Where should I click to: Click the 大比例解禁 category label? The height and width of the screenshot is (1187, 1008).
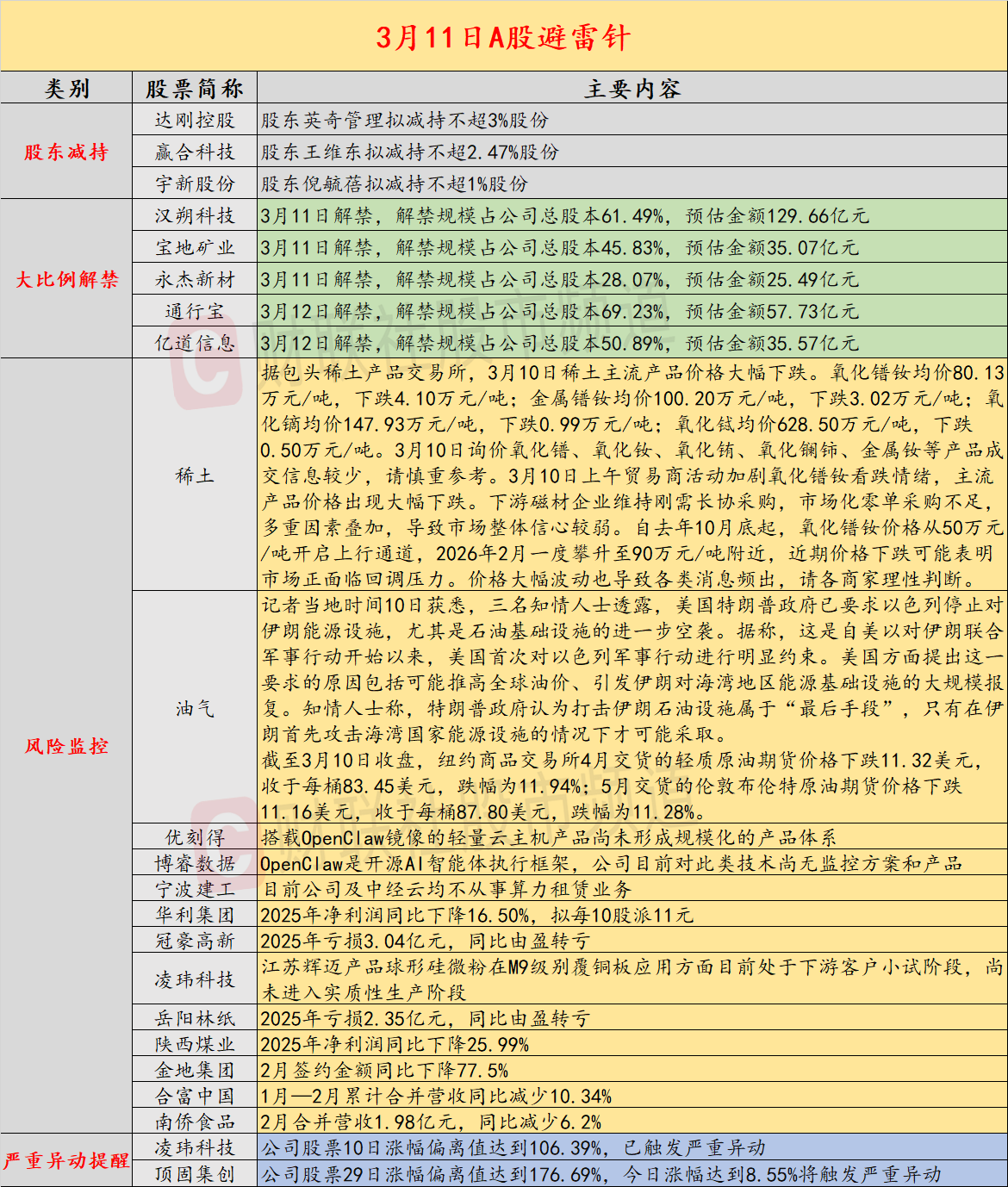65,278
